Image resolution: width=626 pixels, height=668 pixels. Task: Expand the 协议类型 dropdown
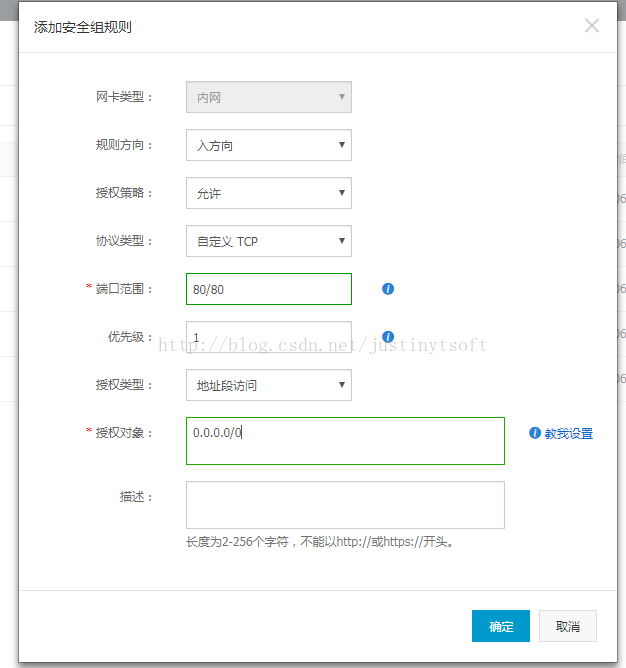point(268,241)
